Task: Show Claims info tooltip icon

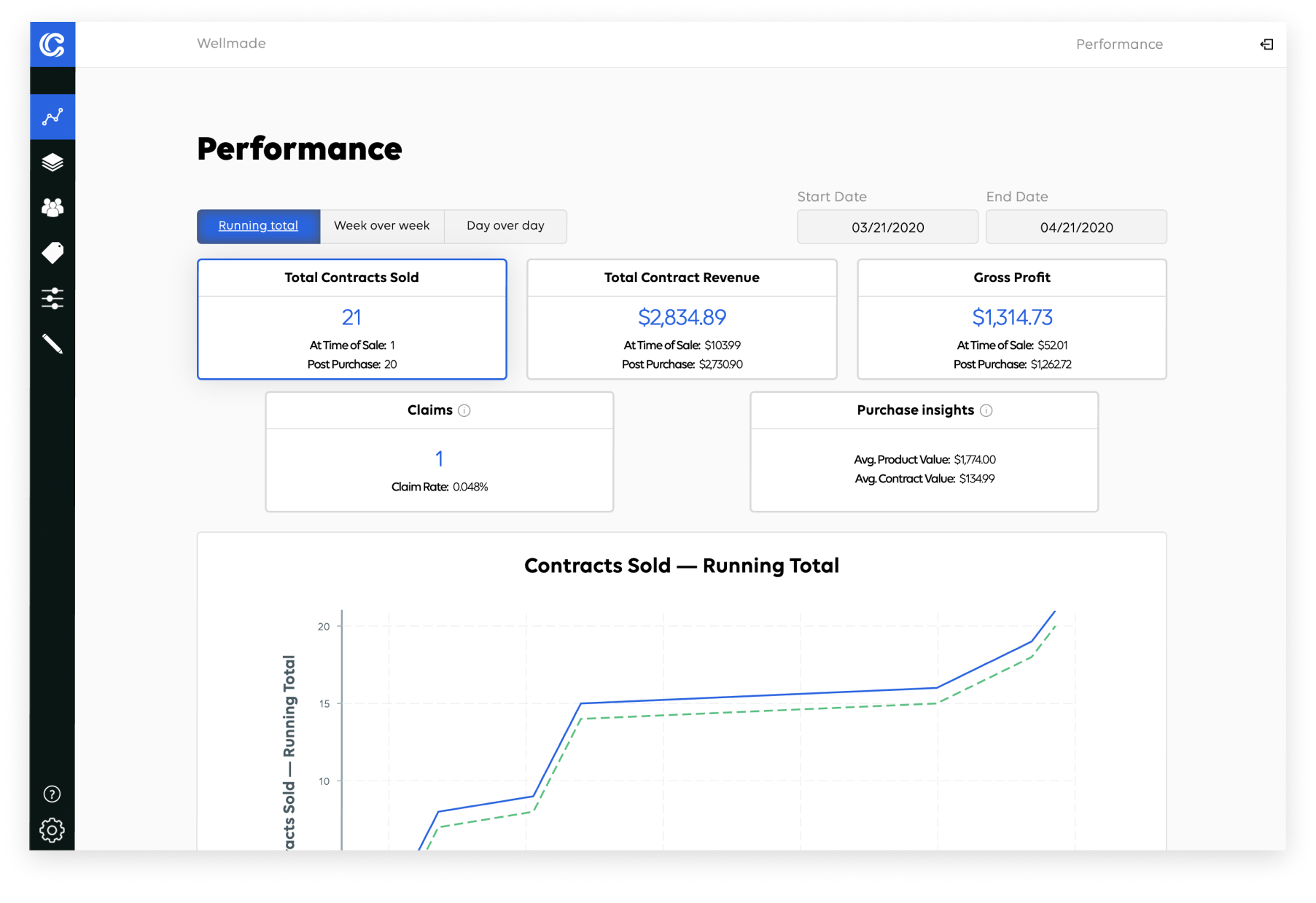Action: click(464, 410)
